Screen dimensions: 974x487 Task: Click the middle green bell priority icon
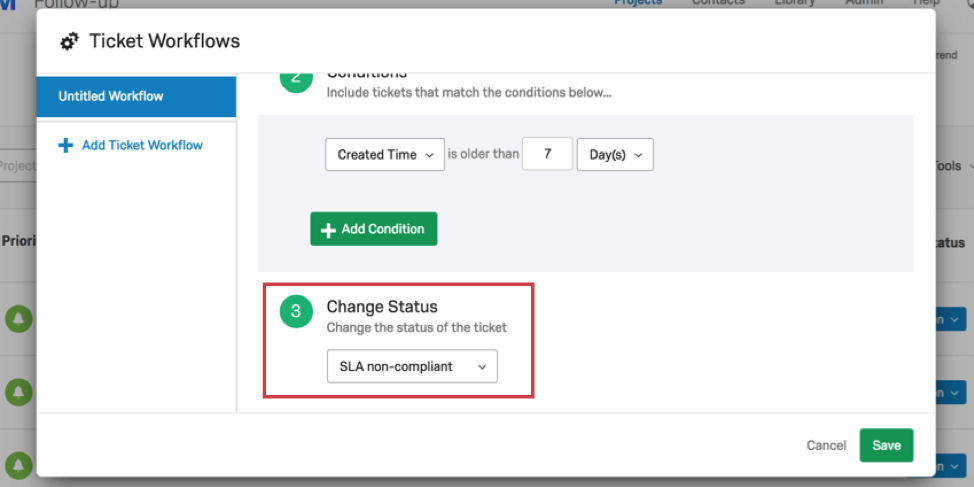pos(18,392)
